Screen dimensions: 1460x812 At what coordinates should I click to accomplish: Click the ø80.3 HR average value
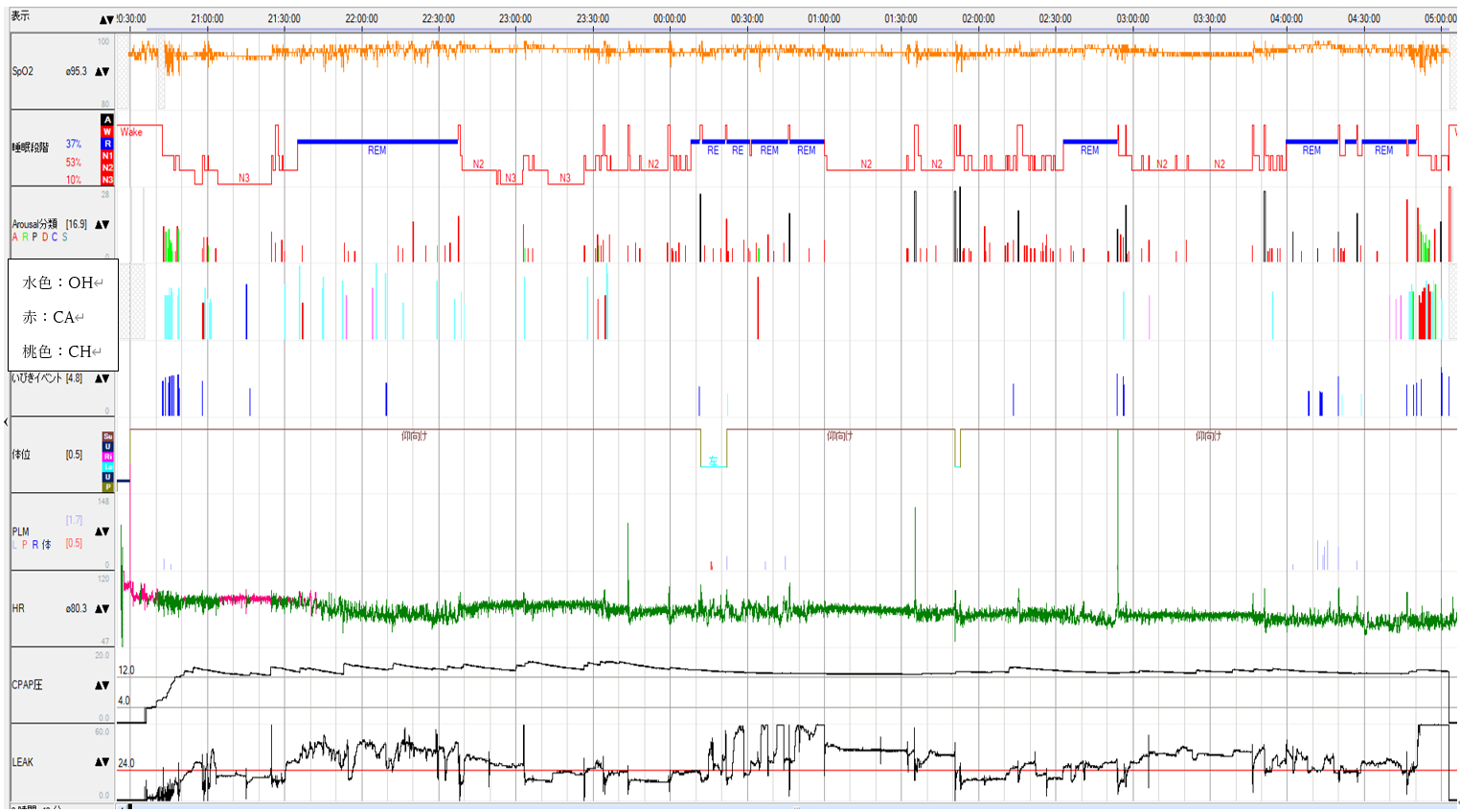coord(77,609)
